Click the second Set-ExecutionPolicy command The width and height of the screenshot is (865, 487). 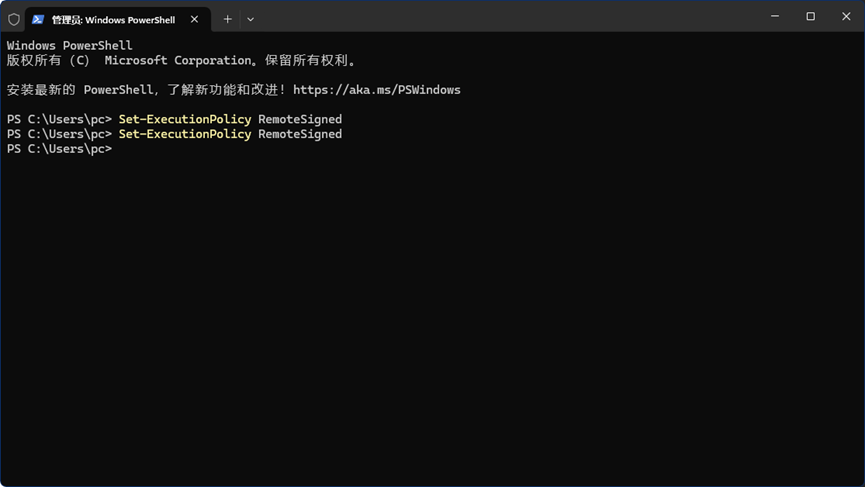(185, 134)
